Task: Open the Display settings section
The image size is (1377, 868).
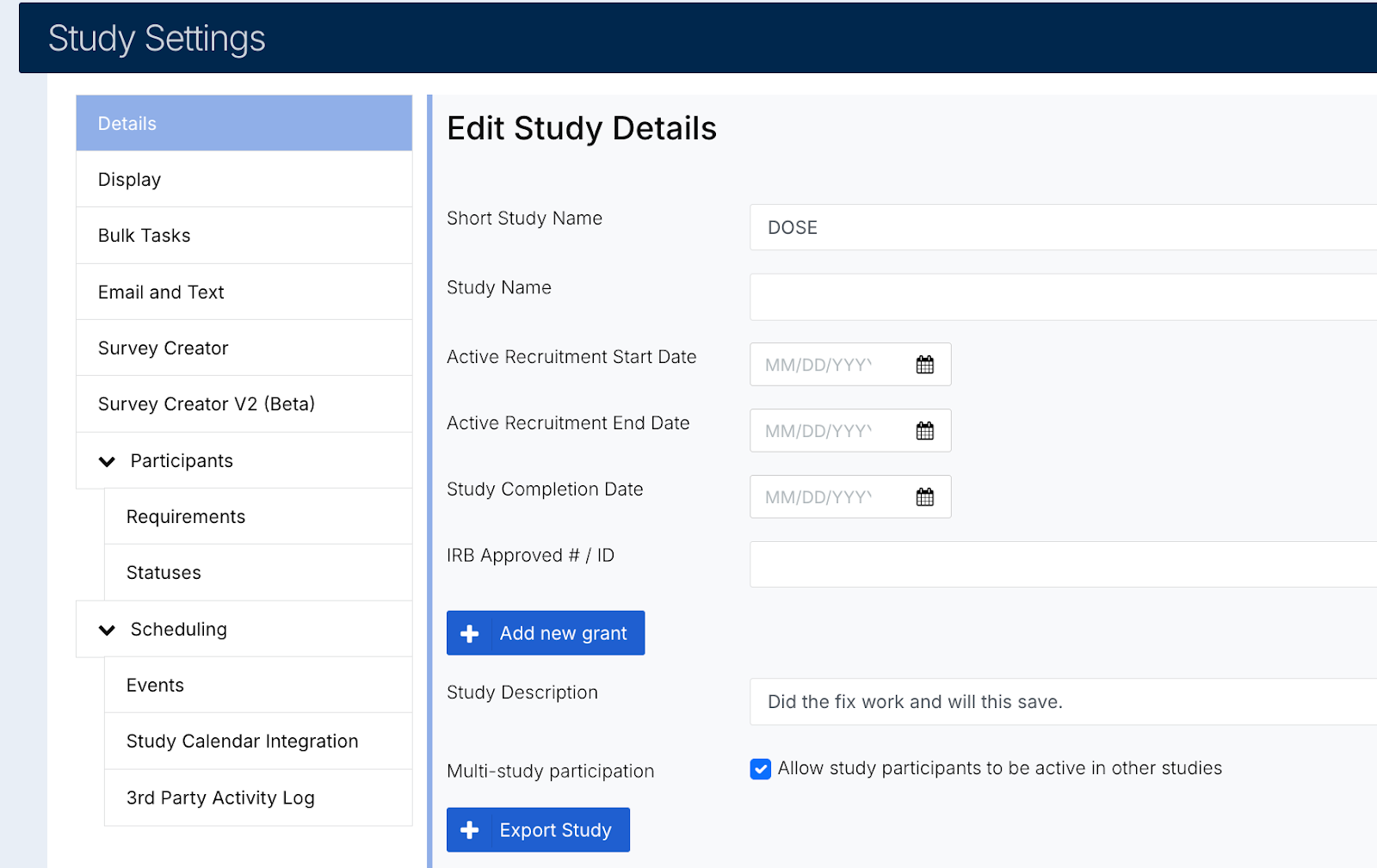Action: pos(244,180)
